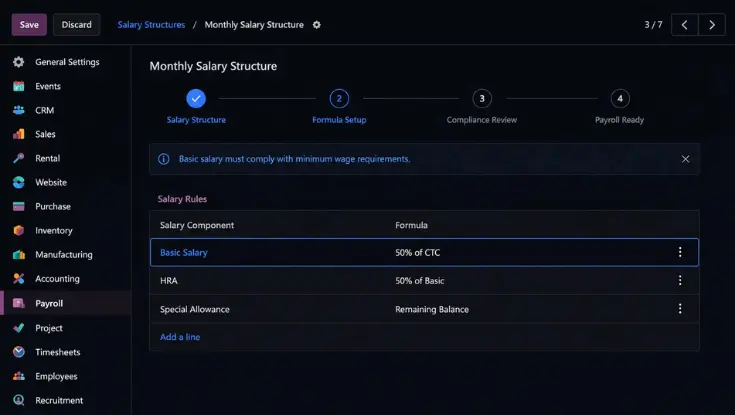Go to the previous record arrow

(684, 25)
